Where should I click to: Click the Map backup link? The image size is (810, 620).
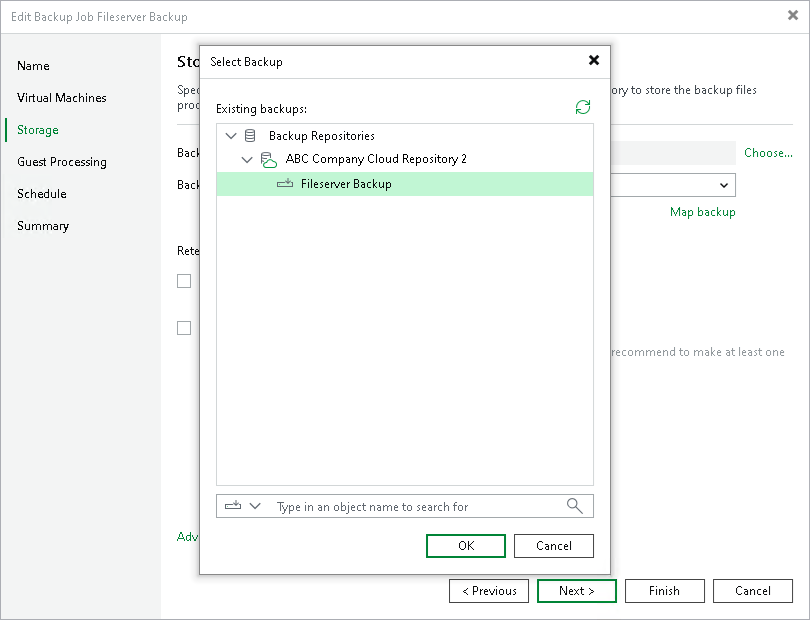[x=703, y=212]
